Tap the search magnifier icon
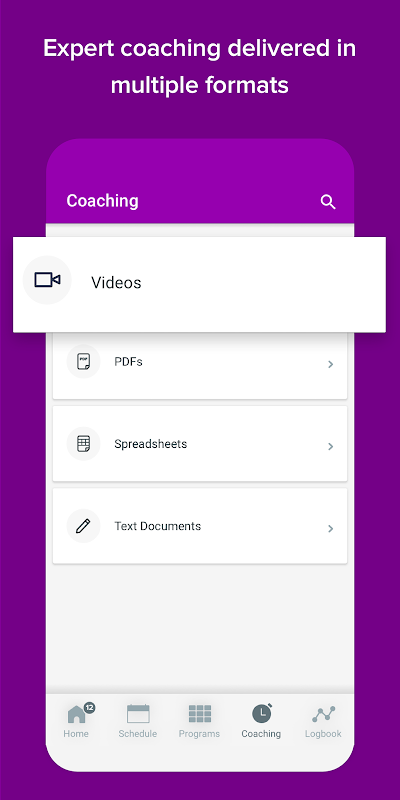The height and width of the screenshot is (800, 400). 328,202
